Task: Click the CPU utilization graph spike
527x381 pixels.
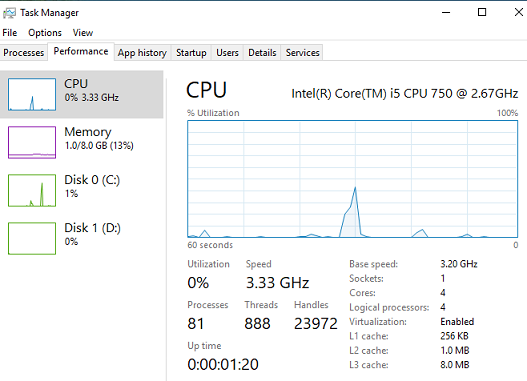Action: (353, 212)
